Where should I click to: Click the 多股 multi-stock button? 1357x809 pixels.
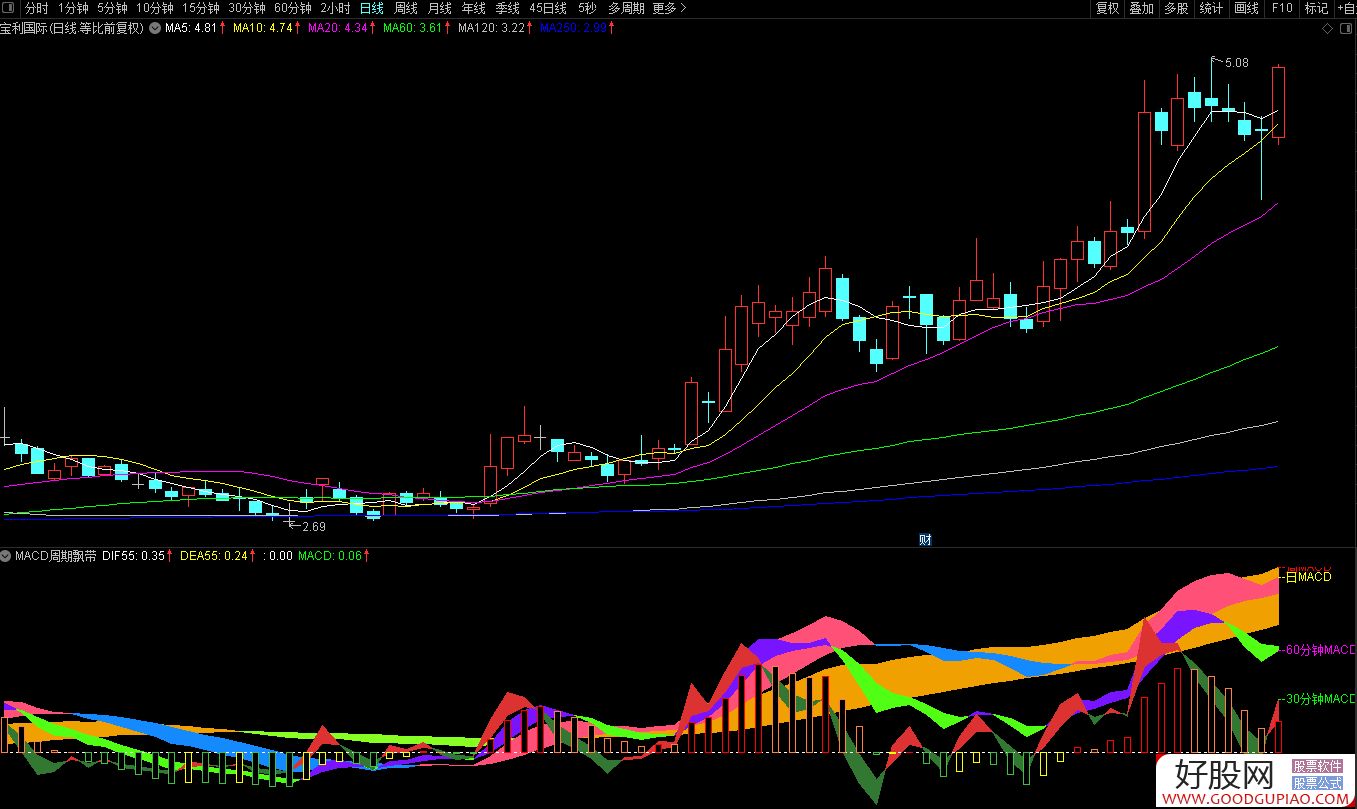[x=1176, y=8]
